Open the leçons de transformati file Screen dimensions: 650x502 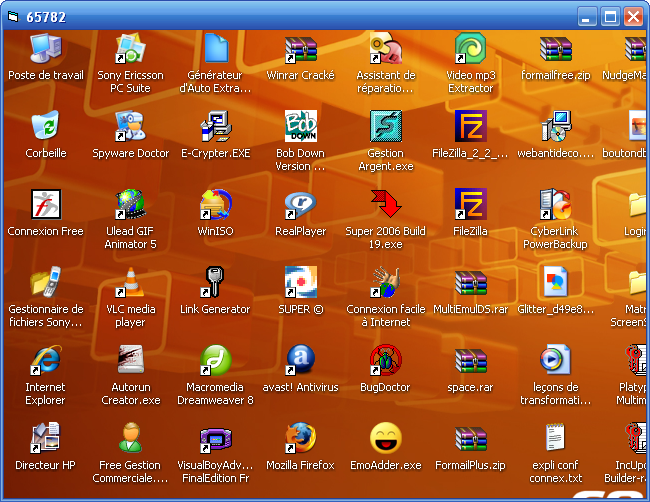click(555, 360)
